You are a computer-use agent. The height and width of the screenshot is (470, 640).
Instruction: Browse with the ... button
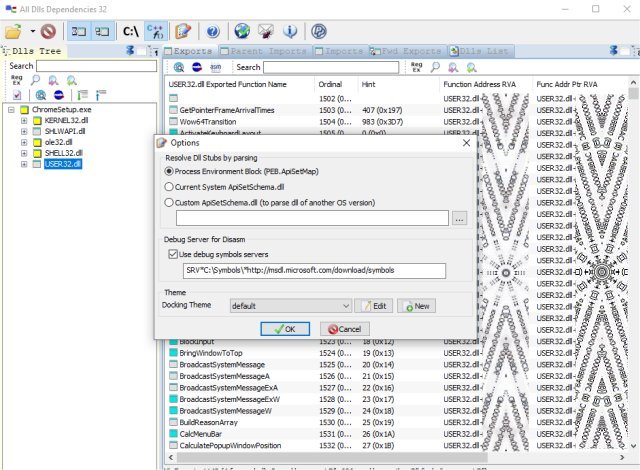(x=460, y=219)
